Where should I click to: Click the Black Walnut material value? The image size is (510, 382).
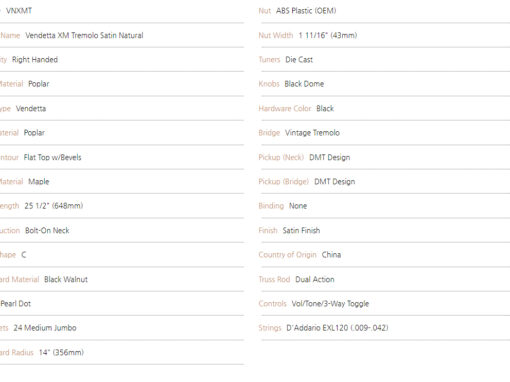[x=66, y=279]
